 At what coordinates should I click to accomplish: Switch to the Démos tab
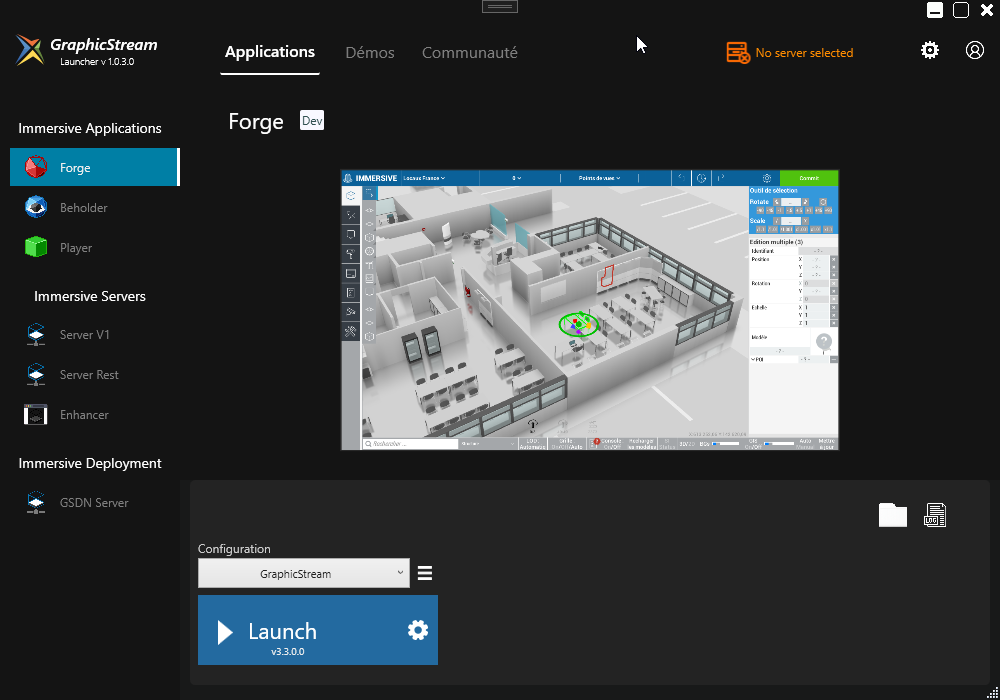pyautogui.click(x=370, y=52)
